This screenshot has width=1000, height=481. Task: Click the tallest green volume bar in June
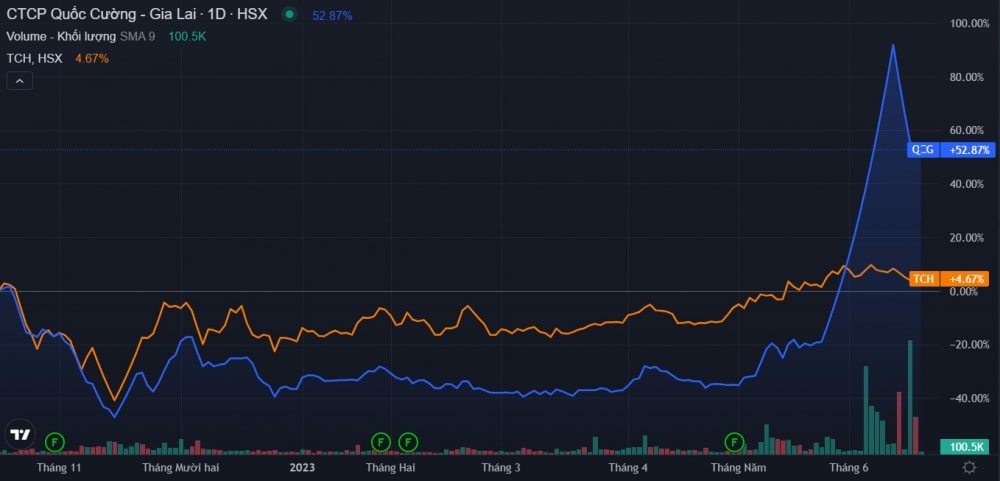pos(910,397)
